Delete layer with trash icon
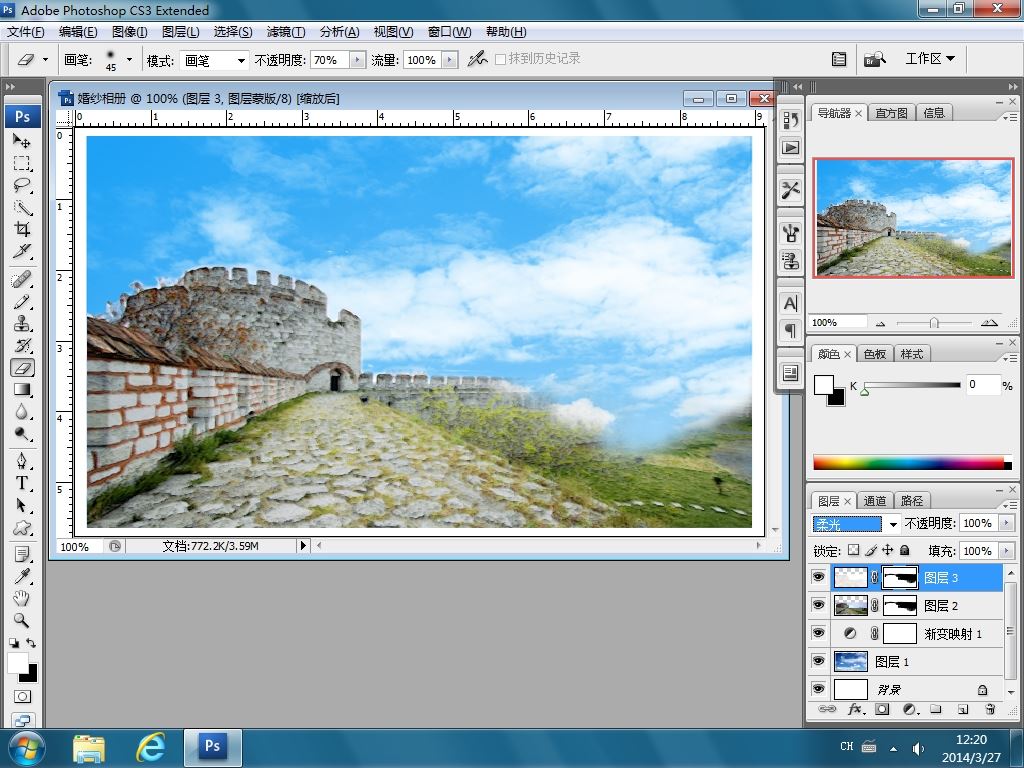 coord(990,709)
